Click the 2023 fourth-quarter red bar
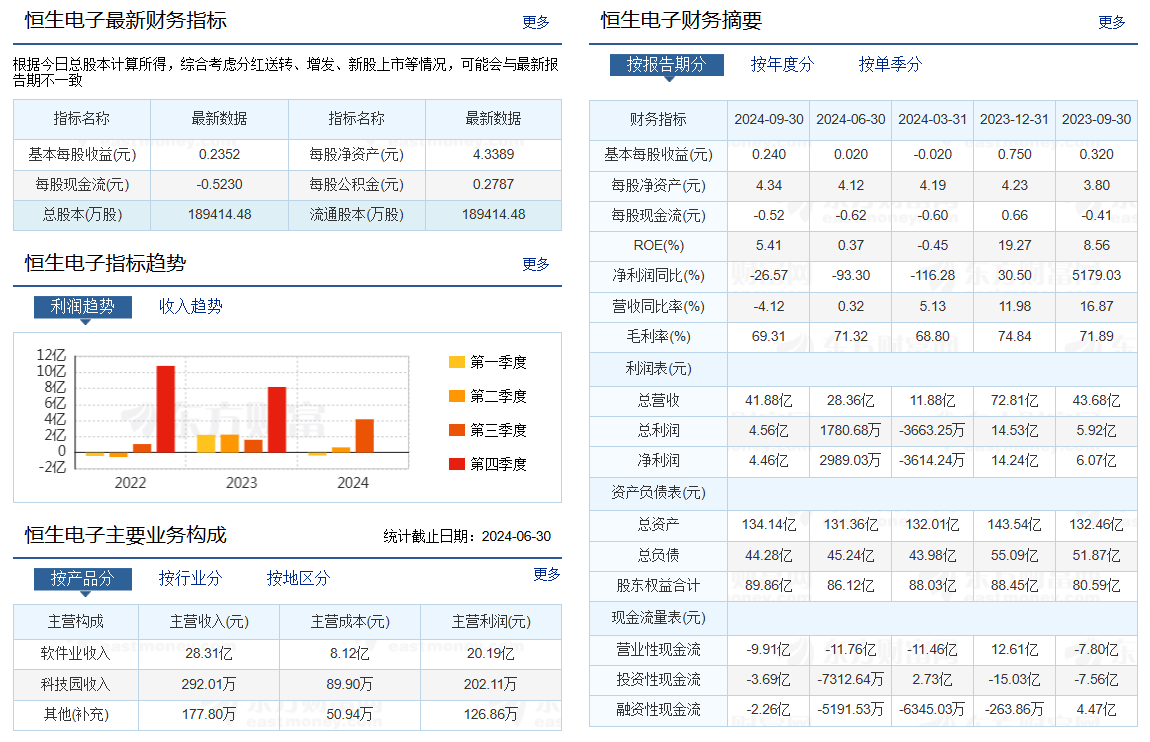The image size is (1150, 742). pos(277,420)
